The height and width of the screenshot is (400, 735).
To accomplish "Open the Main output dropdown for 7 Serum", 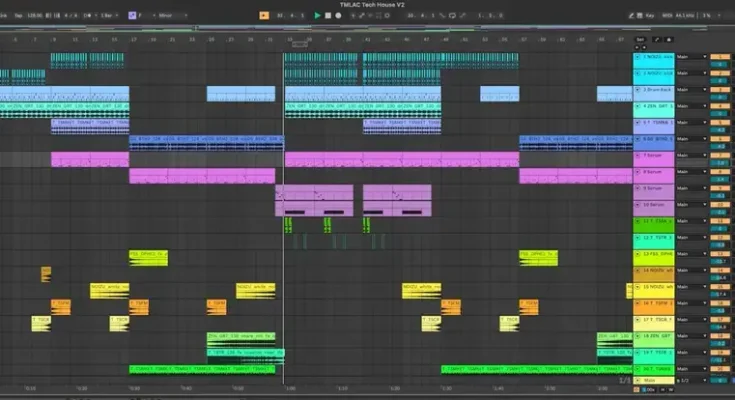I will [691, 156].
